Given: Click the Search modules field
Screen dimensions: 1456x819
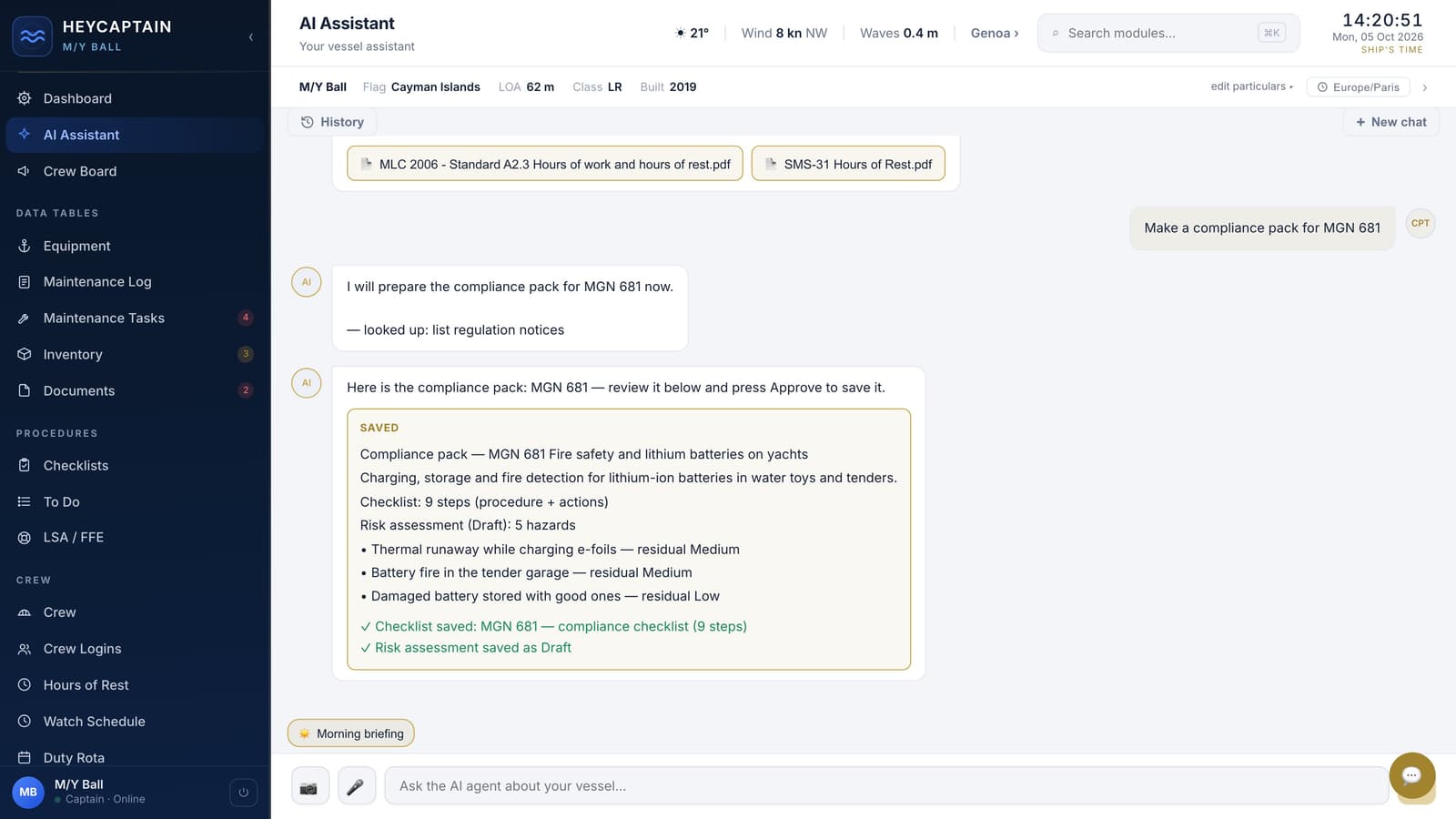Looking at the screenshot, I should point(1168,34).
